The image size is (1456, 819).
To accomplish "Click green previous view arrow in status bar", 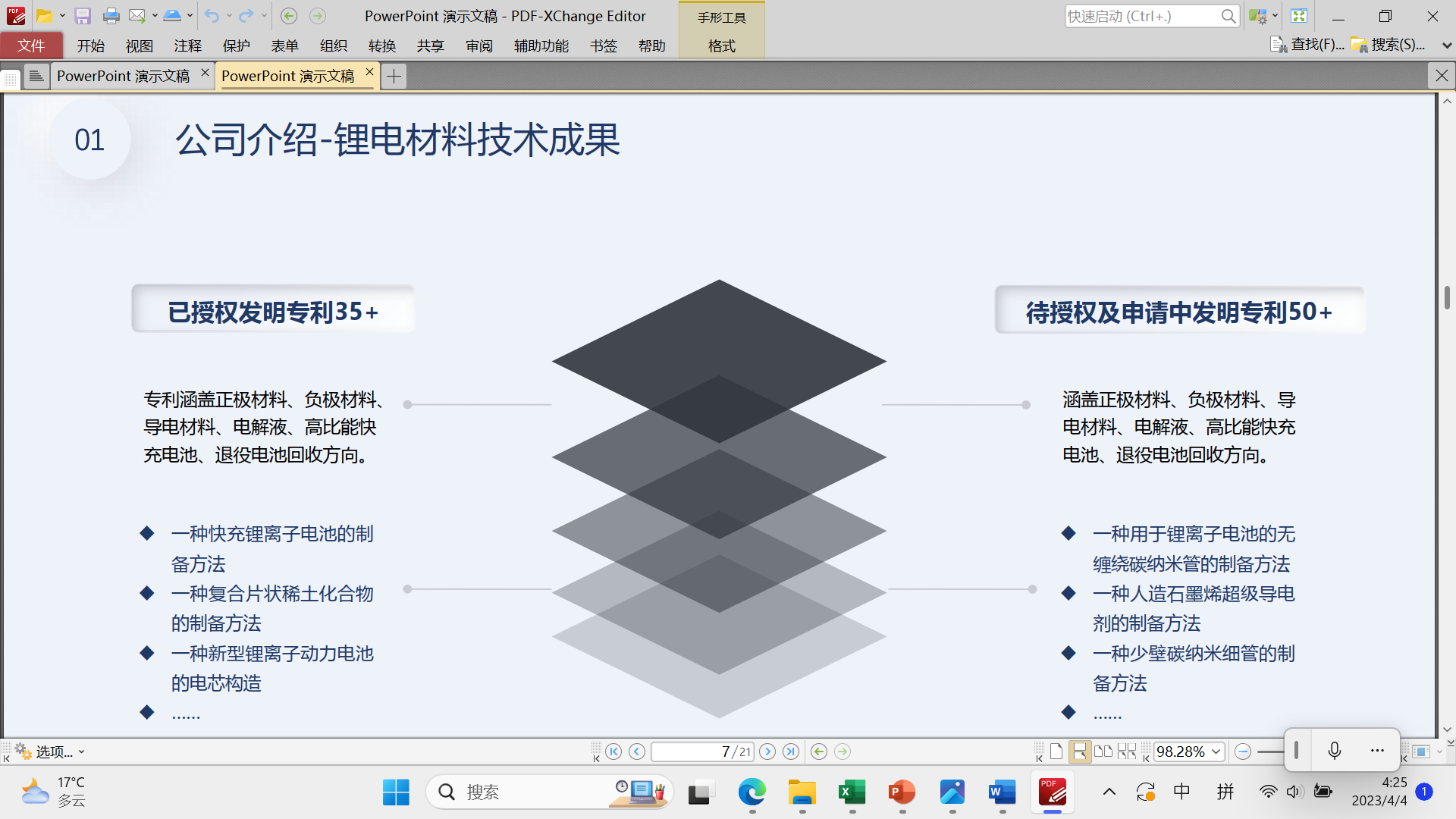I will pos(819,752).
